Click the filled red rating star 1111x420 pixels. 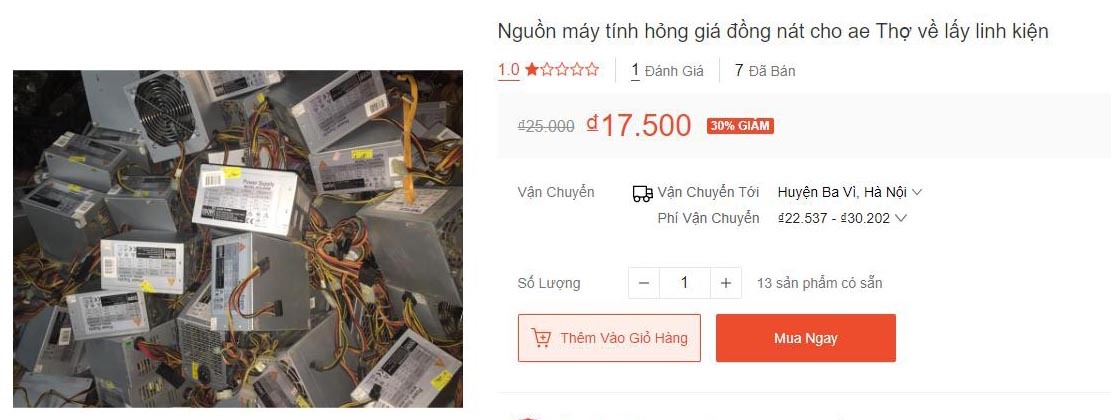click(x=531, y=69)
